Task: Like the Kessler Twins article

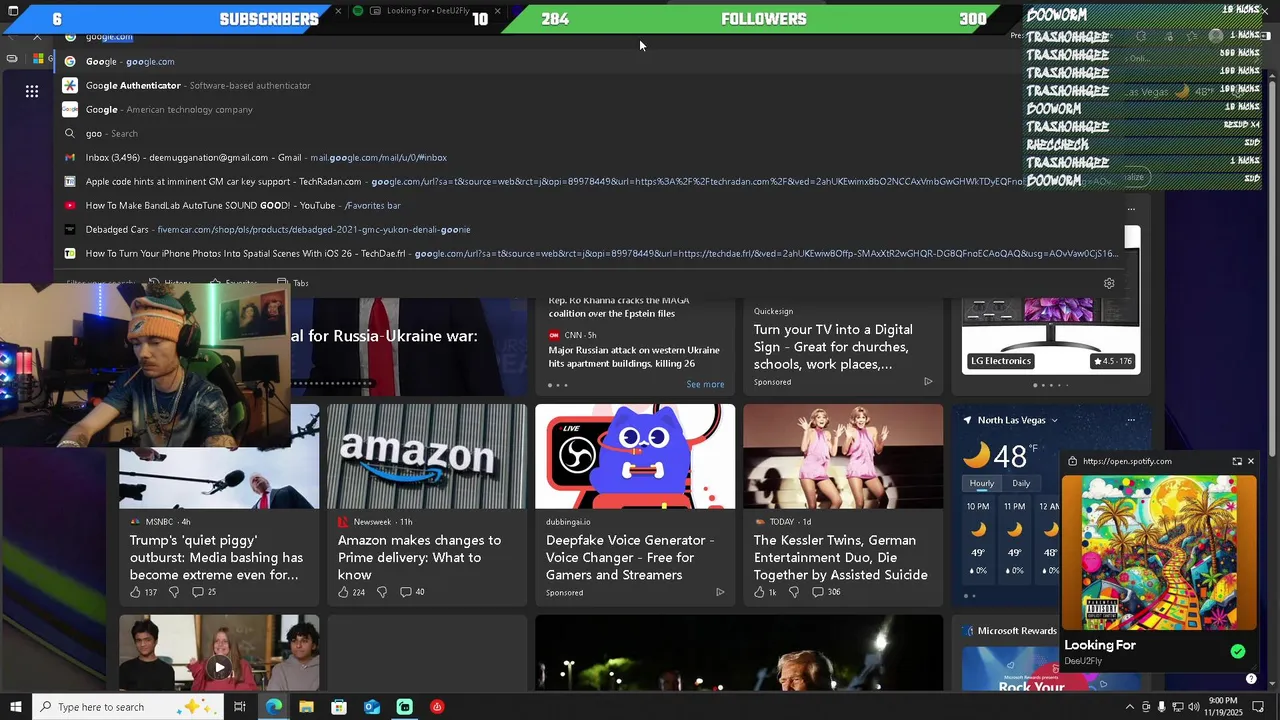Action: click(x=759, y=592)
